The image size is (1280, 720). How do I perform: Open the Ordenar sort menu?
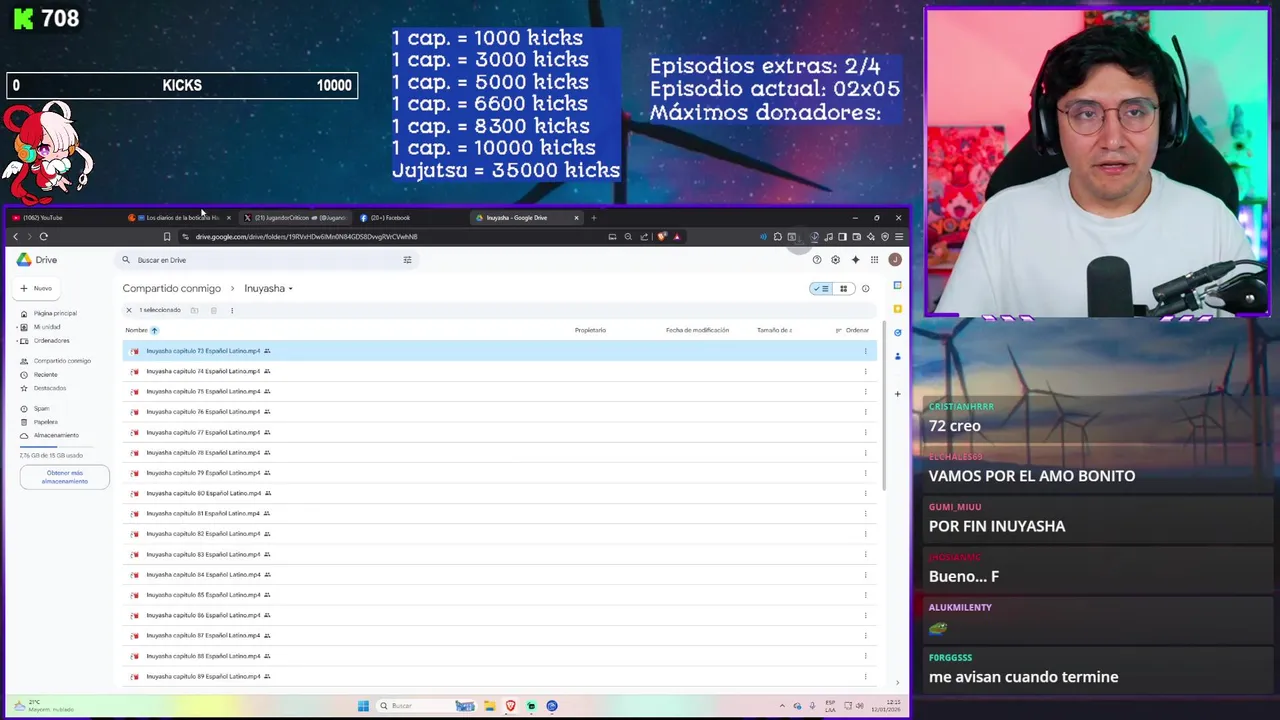853,330
